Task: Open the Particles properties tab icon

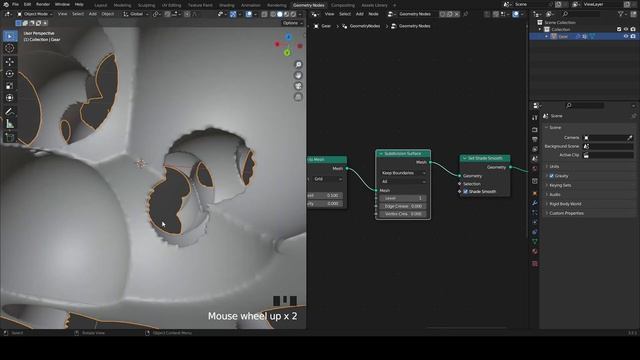Action: point(535,213)
